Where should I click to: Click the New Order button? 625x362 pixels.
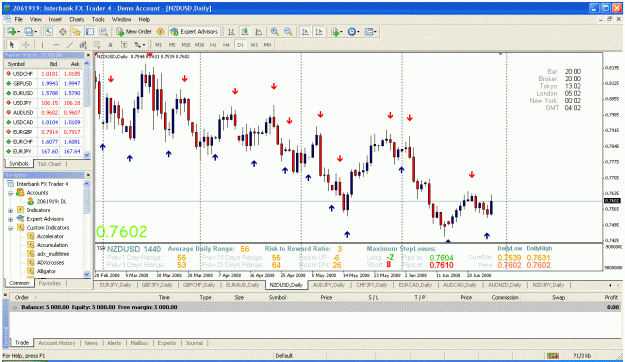point(134,31)
